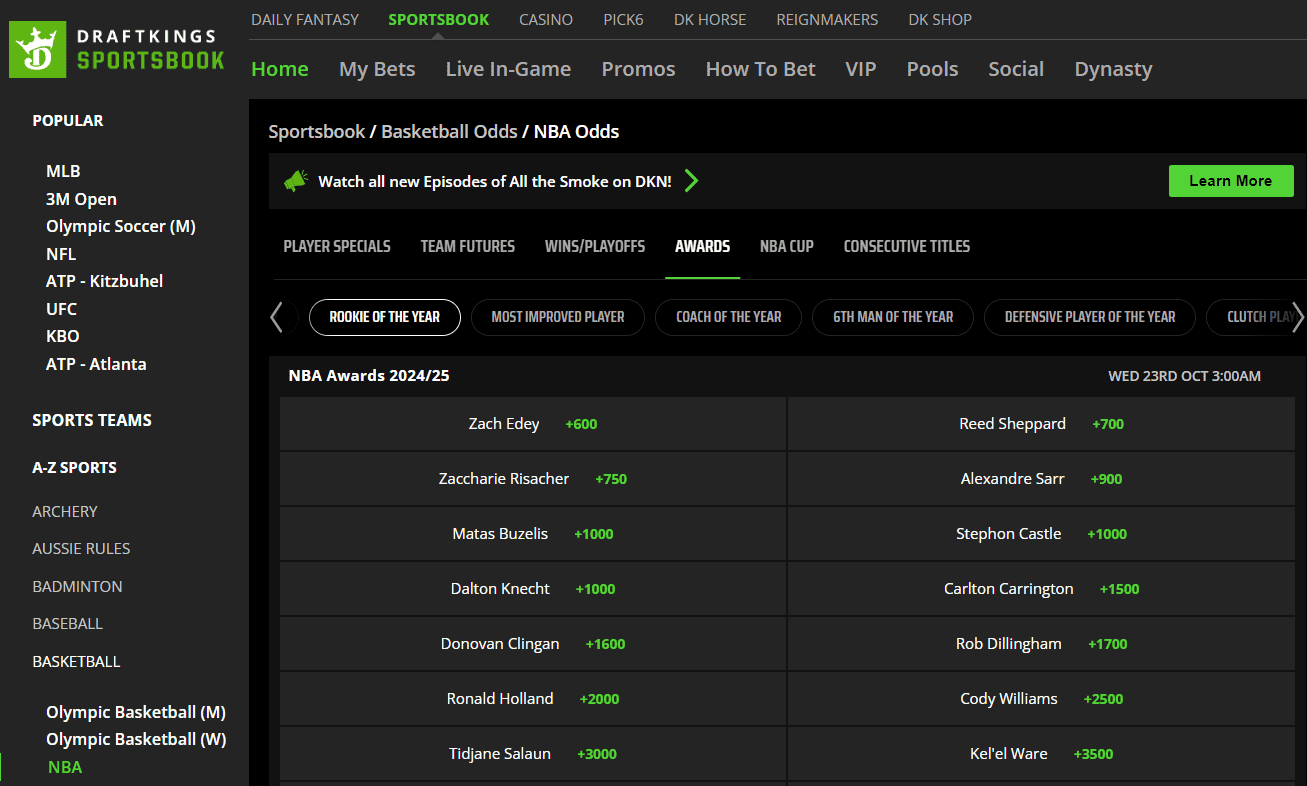Open My Bets page
Screen dimensions: 1307x786
tap(377, 69)
